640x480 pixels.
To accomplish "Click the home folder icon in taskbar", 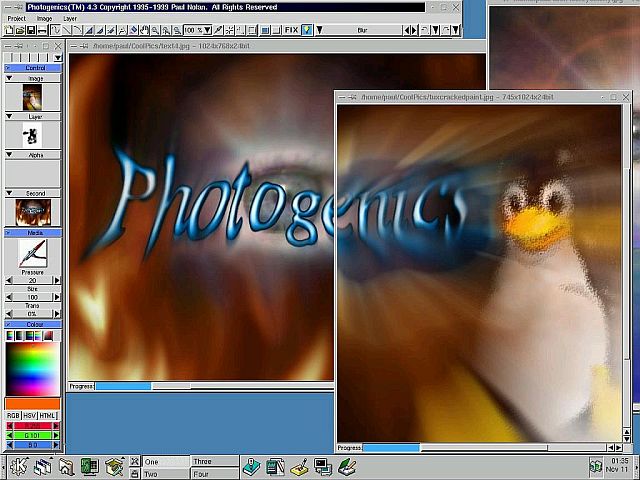I will [x=66, y=466].
